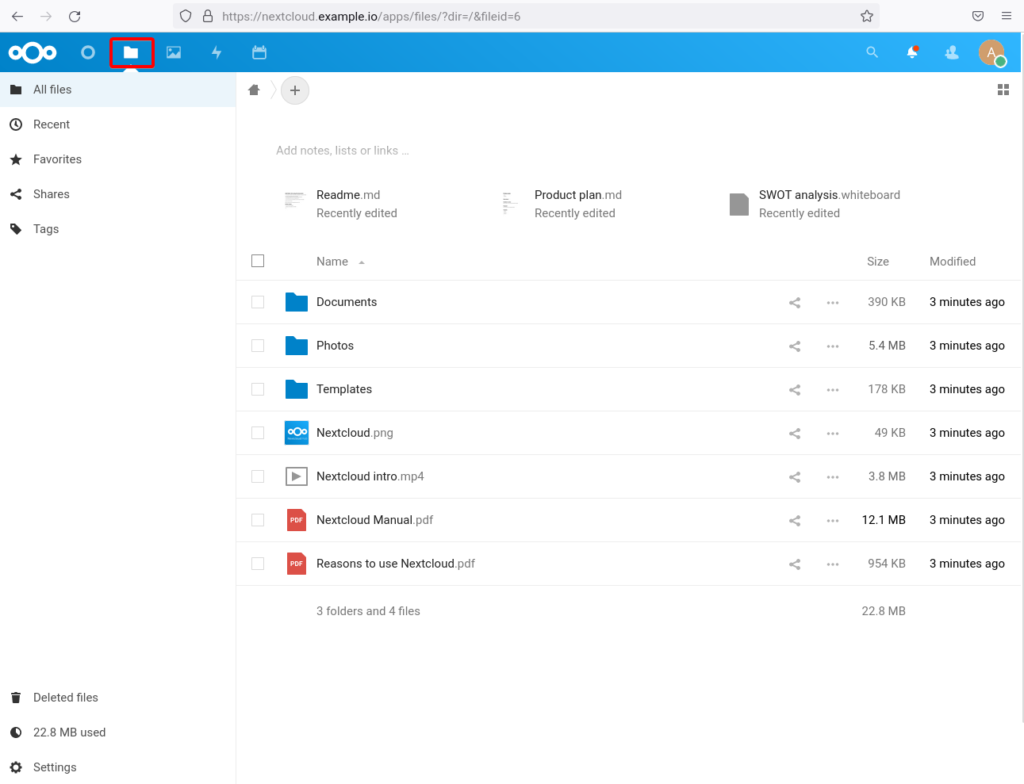The width and height of the screenshot is (1024, 784).
Task: Check the checkbox for Nextcloud Manual.pdf
Action: click(x=257, y=519)
